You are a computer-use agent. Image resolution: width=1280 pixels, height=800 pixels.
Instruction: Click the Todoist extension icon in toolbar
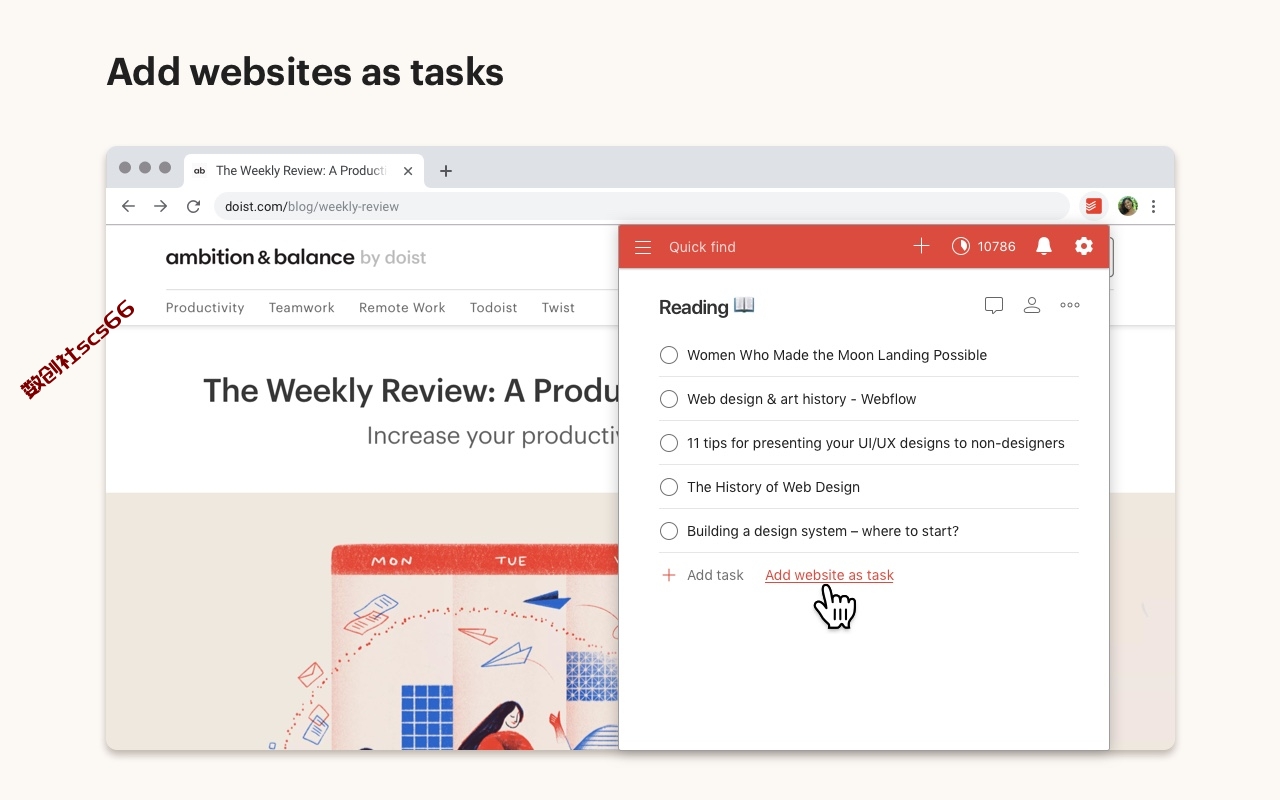coord(1093,206)
